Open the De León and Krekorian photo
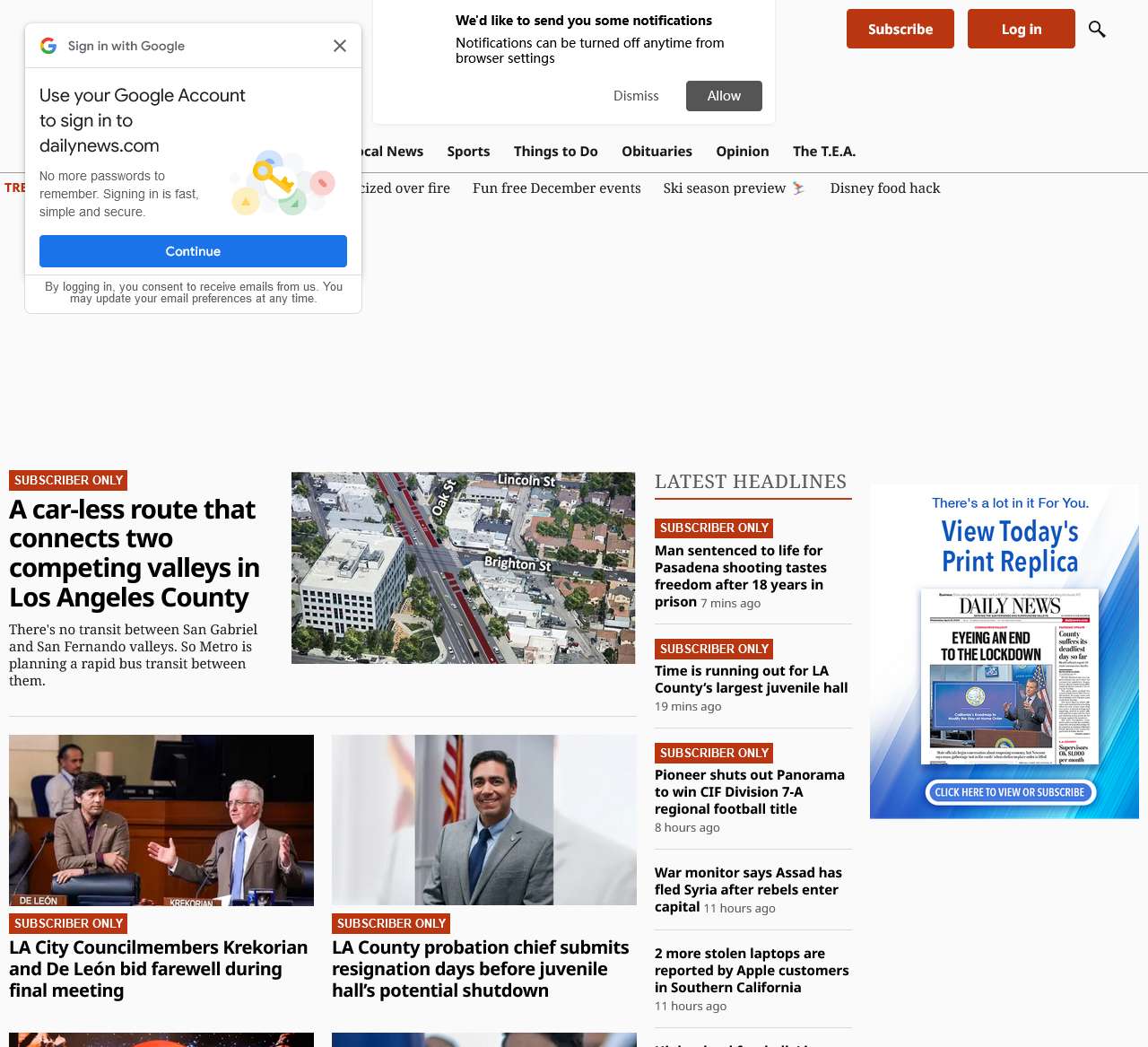The width and height of the screenshot is (1148, 1047). pyautogui.click(x=161, y=820)
